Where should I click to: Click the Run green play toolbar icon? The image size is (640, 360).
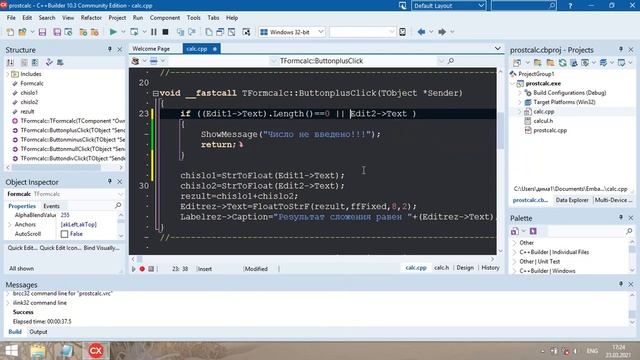pyautogui.click(x=113, y=32)
